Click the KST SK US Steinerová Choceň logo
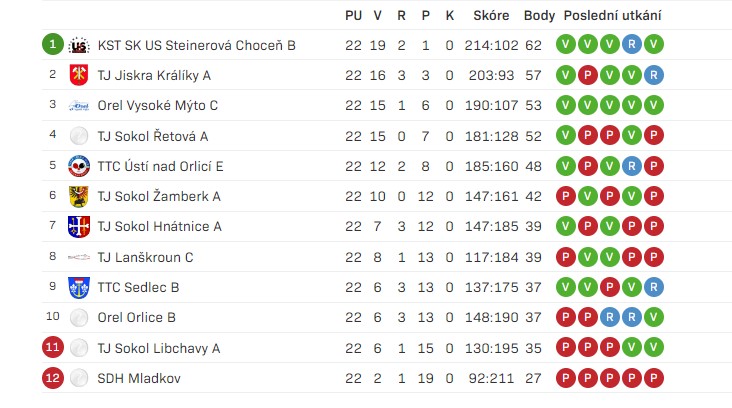The width and height of the screenshot is (732, 408). [79, 45]
